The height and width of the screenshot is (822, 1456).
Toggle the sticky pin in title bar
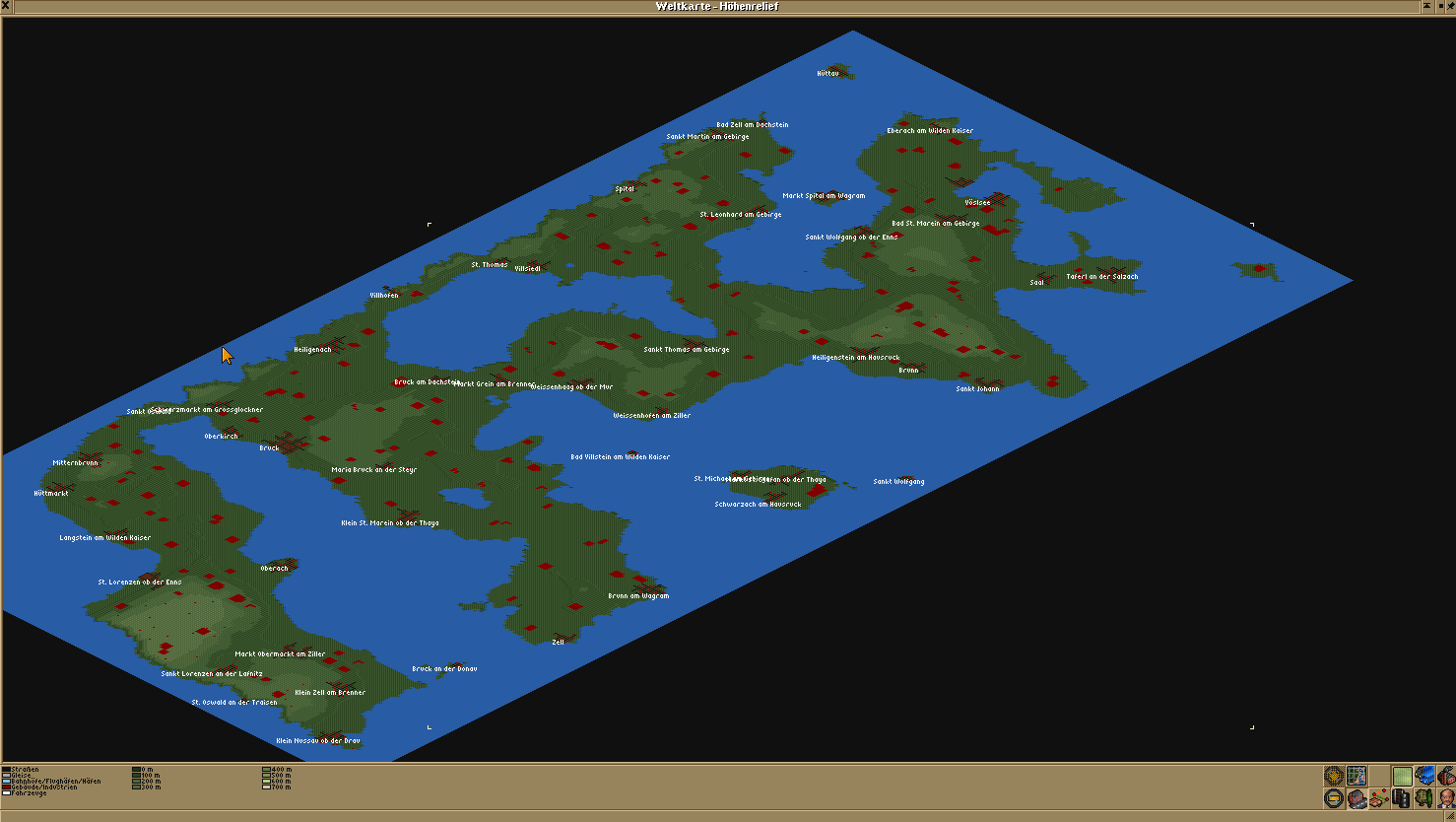tap(1448, 6)
